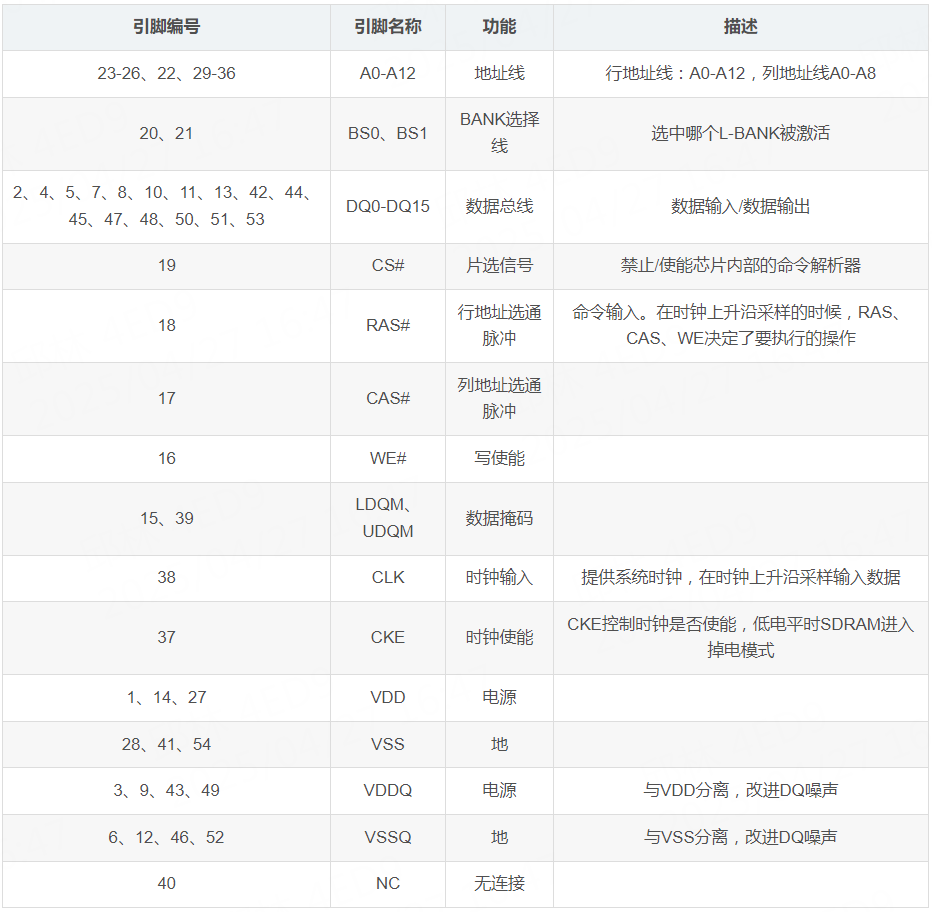
Task: Select pin number 16
Action: coord(166,458)
